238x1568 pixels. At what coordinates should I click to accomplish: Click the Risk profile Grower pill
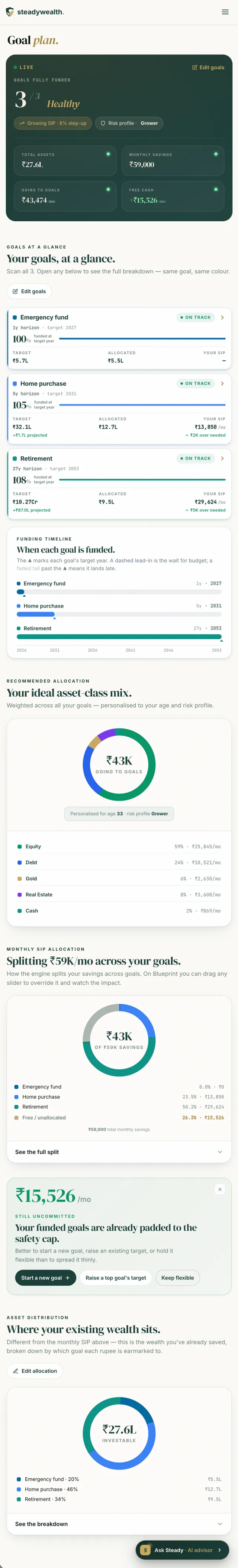(x=129, y=123)
